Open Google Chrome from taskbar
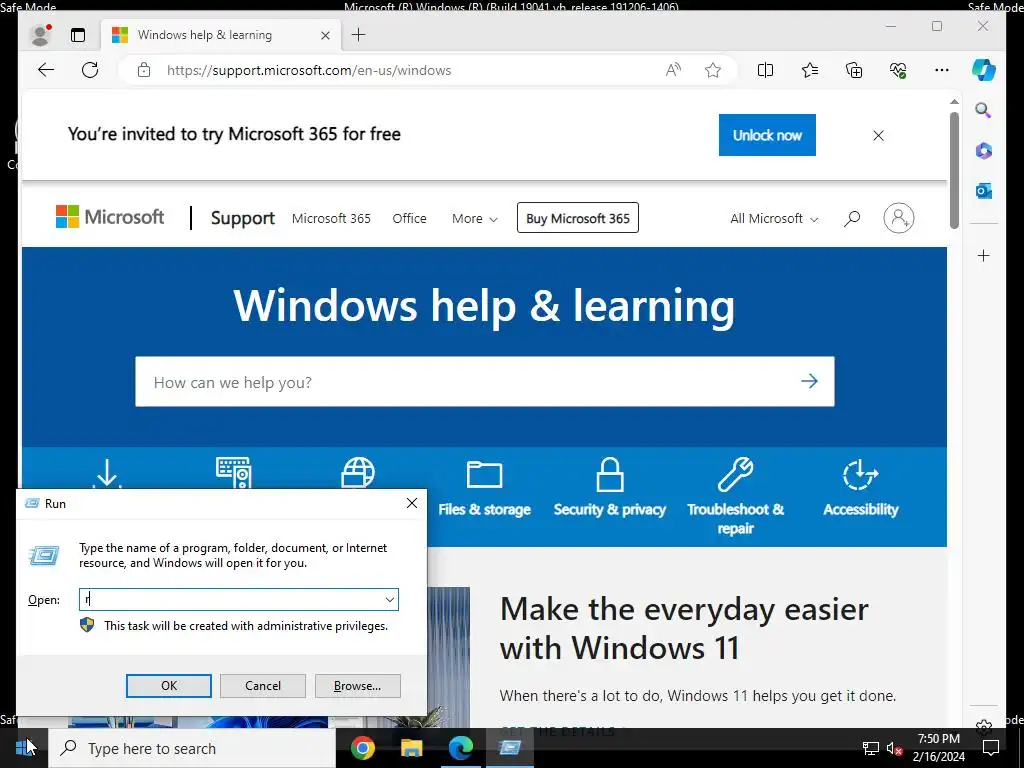The height and width of the screenshot is (768, 1024). 362,748
